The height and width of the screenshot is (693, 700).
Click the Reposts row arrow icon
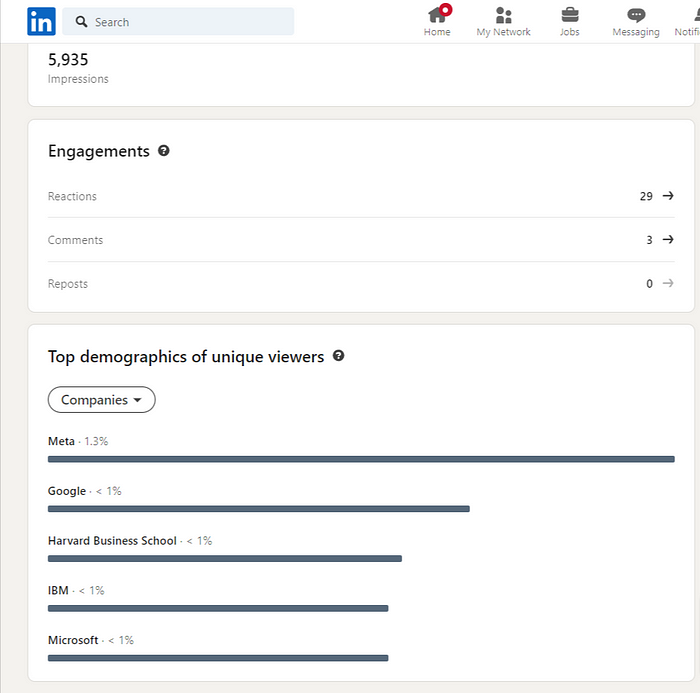click(668, 283)
